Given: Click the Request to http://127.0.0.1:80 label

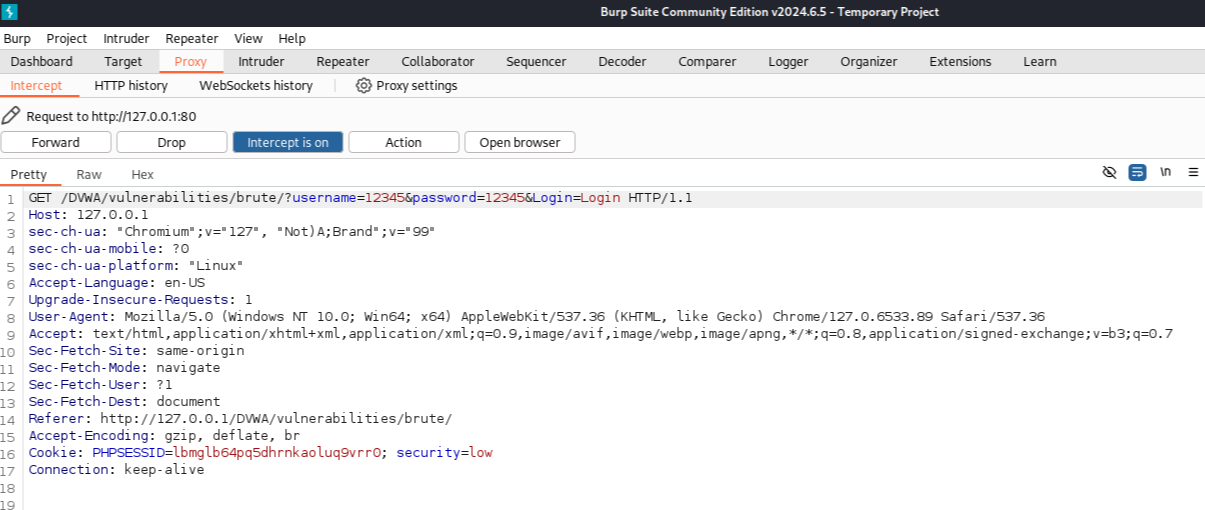Looking at the screenshot, I should coord(111,117).
